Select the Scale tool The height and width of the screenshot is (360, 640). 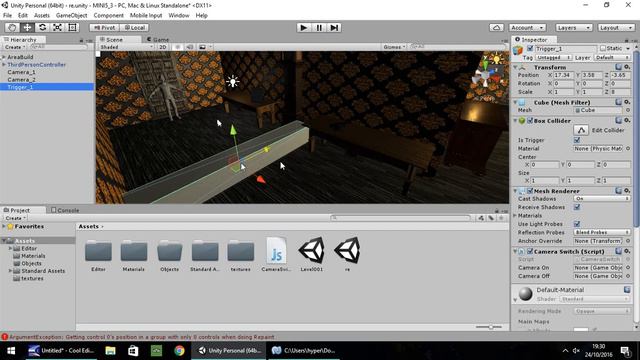[x=57, y=27]
